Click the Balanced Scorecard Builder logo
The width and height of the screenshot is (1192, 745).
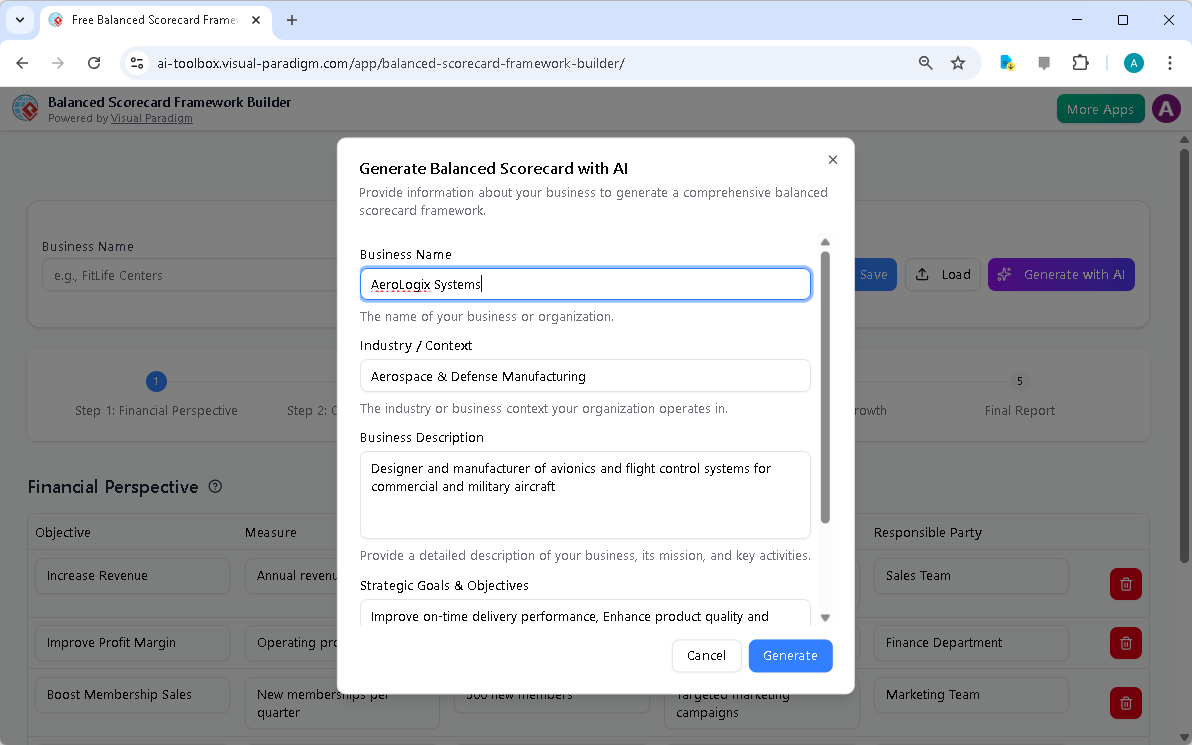pyautogui.click(x=25, y=108)
